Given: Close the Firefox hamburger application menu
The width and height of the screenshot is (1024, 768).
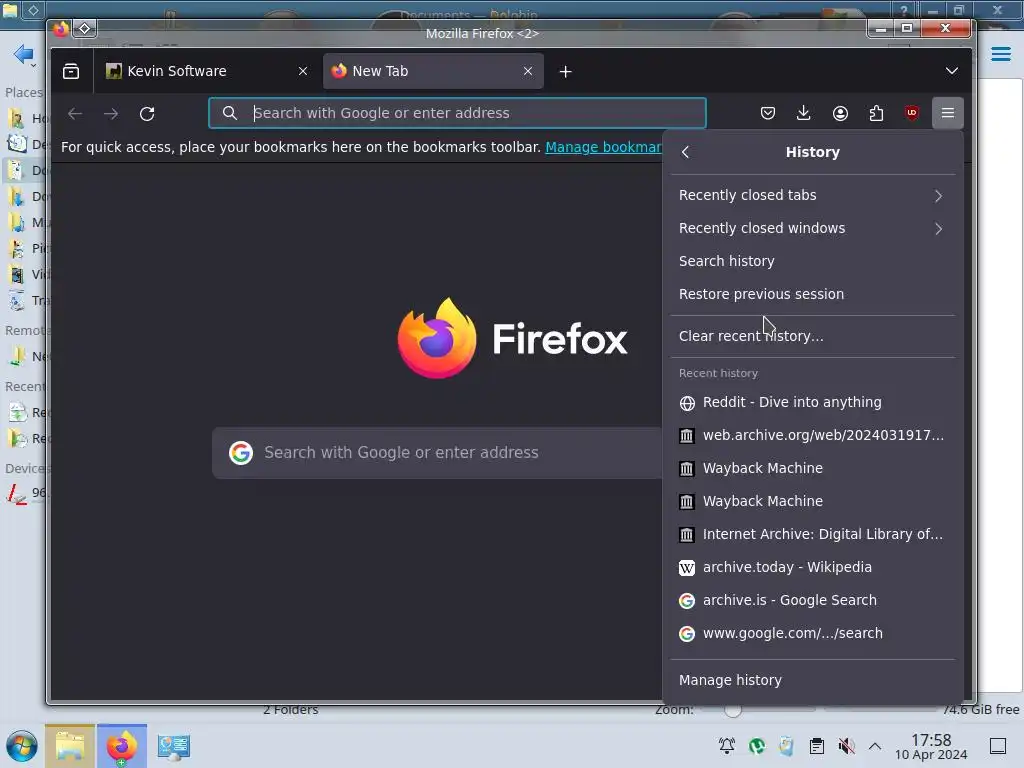Looking at the screenshot, I should coord(948,113).
